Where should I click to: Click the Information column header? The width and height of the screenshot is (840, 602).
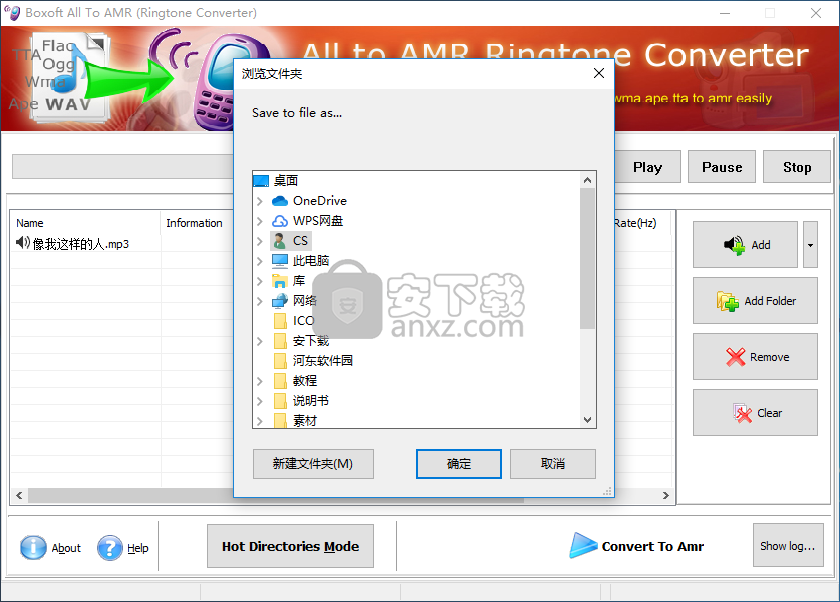[194, 223]
